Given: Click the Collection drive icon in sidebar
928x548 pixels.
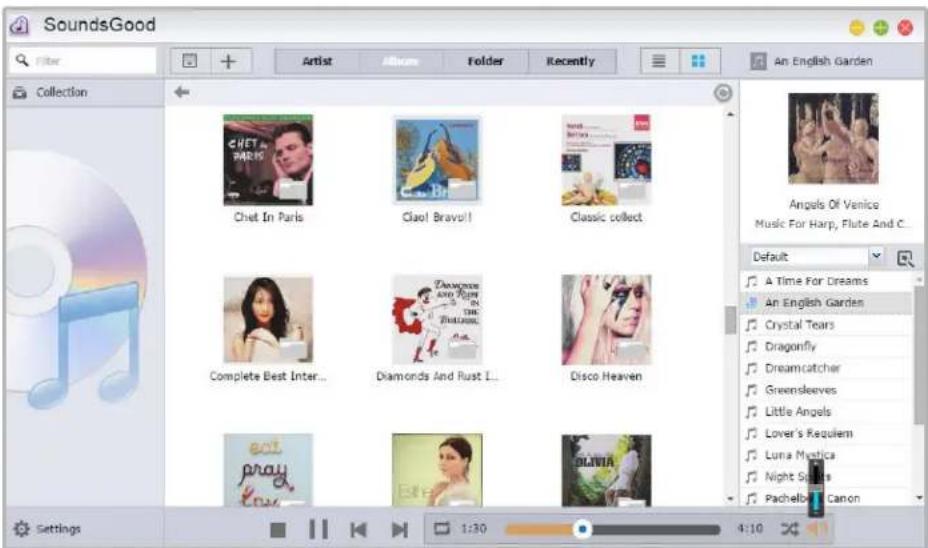Looking at the screenshot, I should 20,92.
